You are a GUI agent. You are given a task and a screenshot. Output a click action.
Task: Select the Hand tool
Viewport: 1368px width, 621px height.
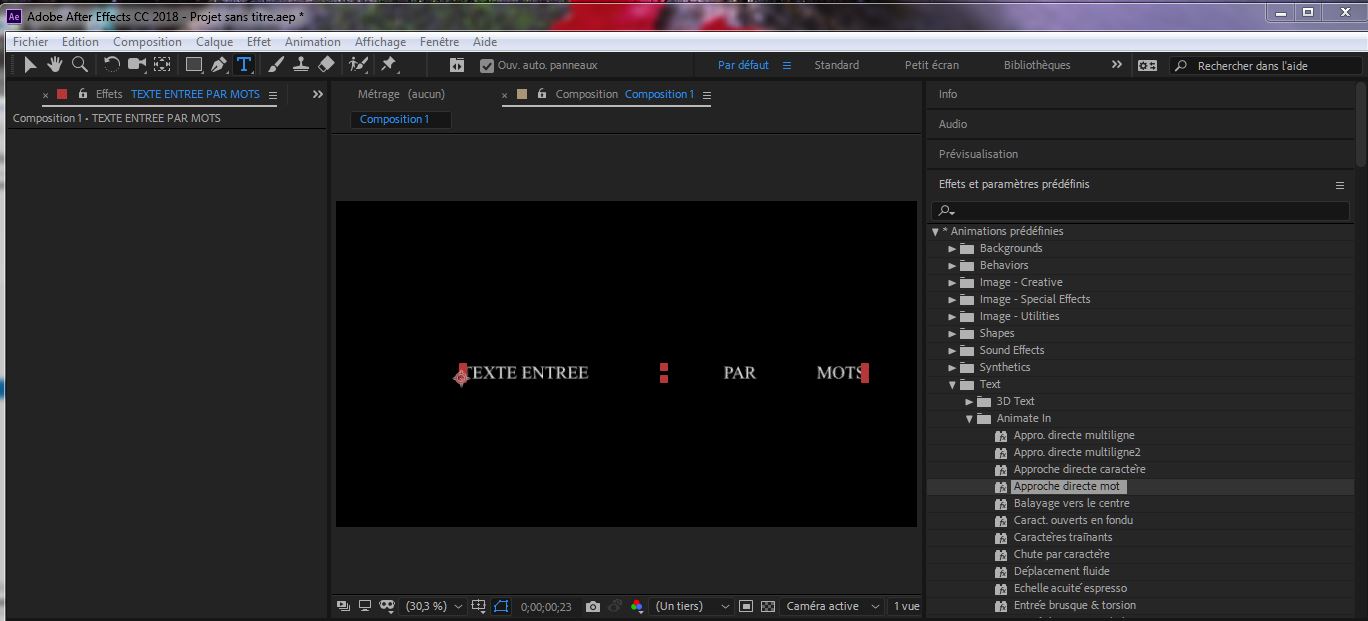[54, 65]
